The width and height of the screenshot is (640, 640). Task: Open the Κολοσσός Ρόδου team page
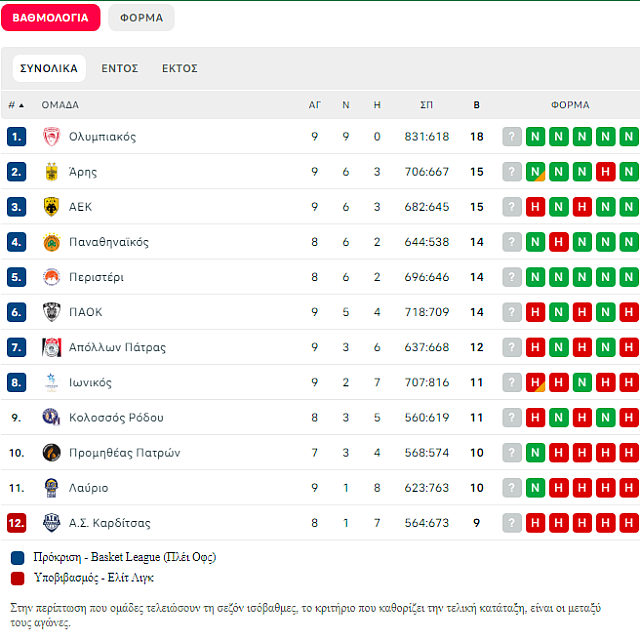pyautogui.click(x=116, y=418)
